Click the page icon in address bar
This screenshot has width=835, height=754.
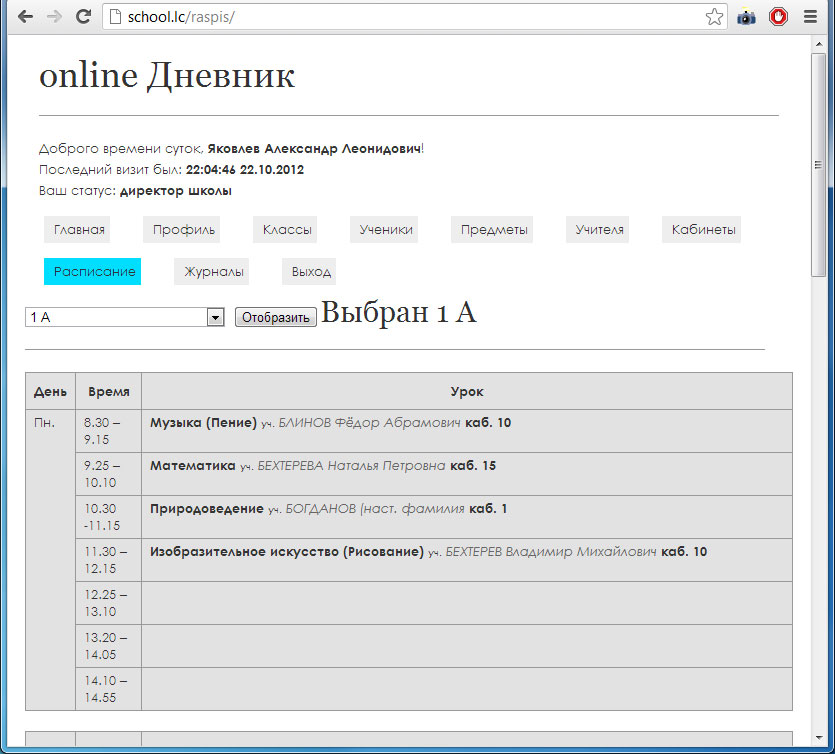pyautogui.click(x=115, y=17)
